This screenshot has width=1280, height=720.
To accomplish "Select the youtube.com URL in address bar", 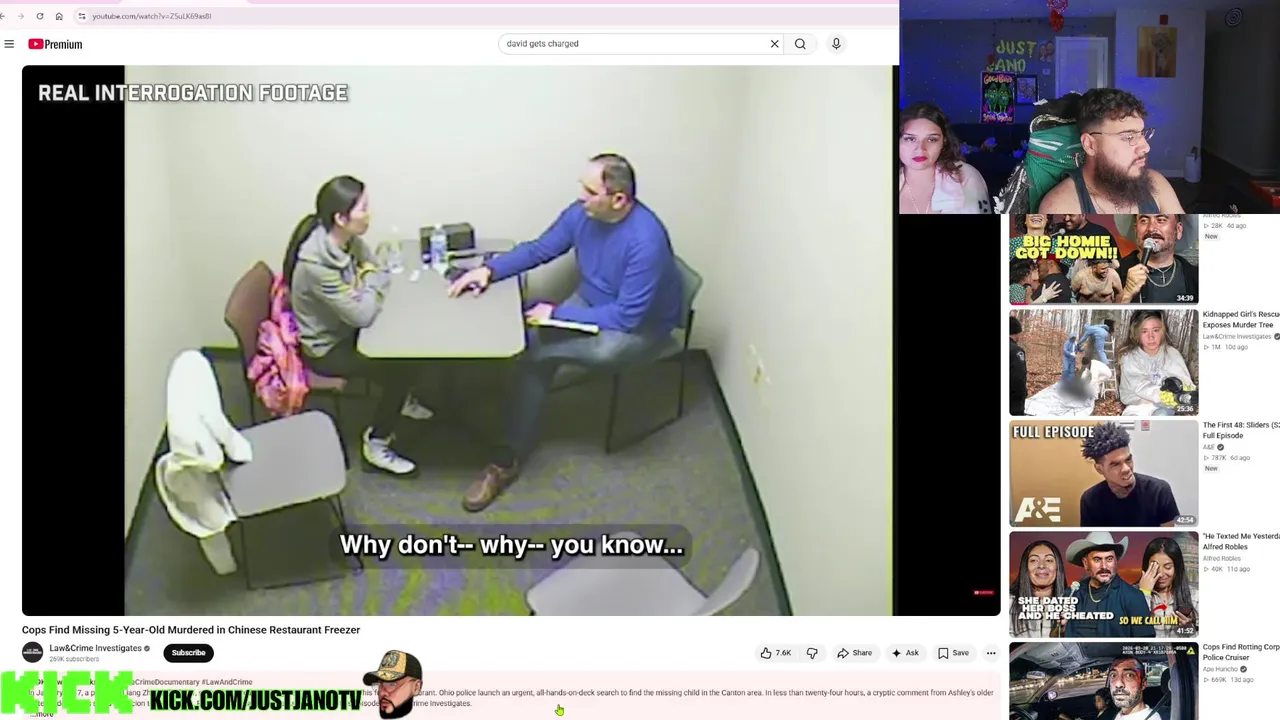I will click(152, 16).
